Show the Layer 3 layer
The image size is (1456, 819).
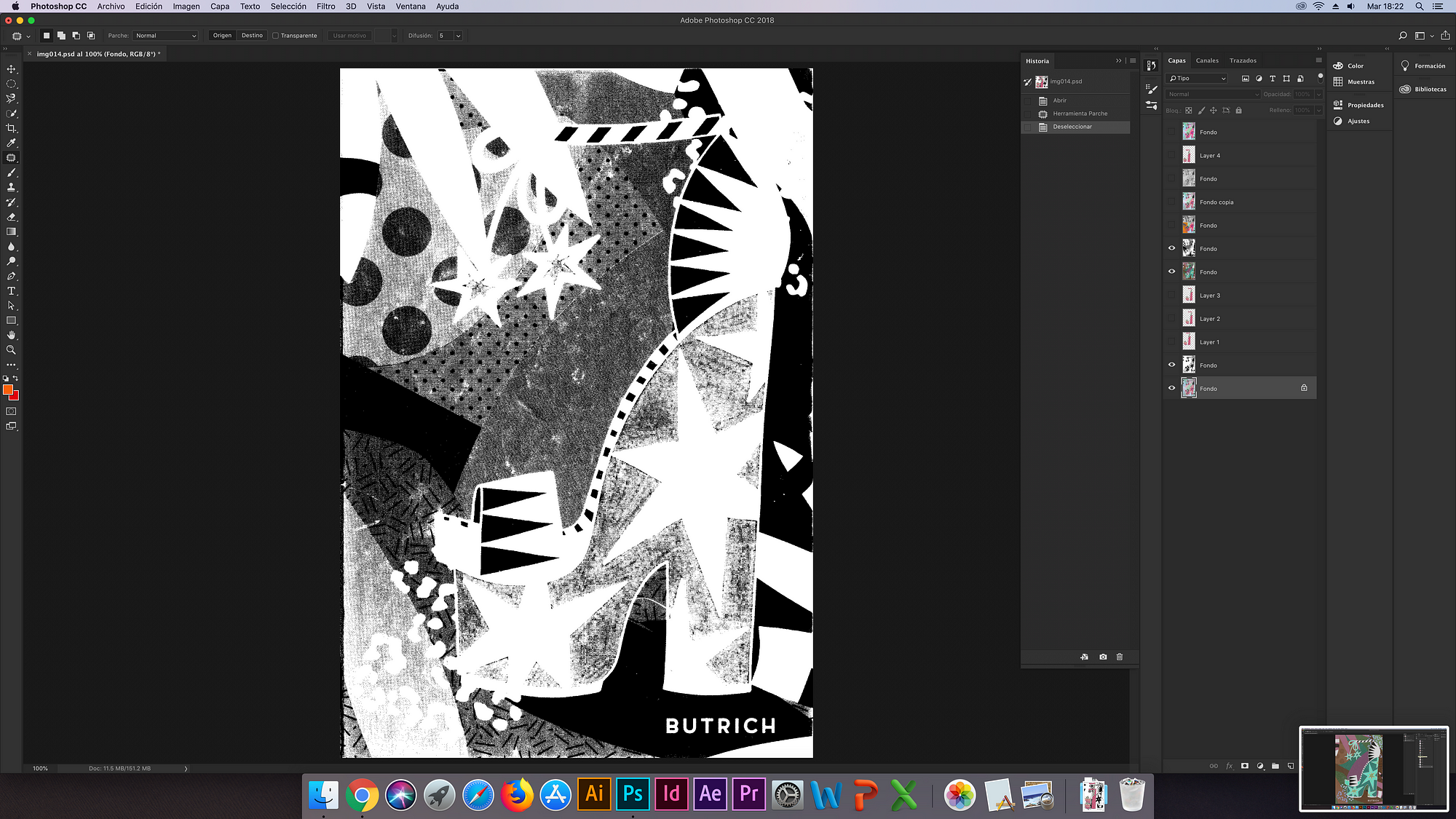[x=1171, y=295]
